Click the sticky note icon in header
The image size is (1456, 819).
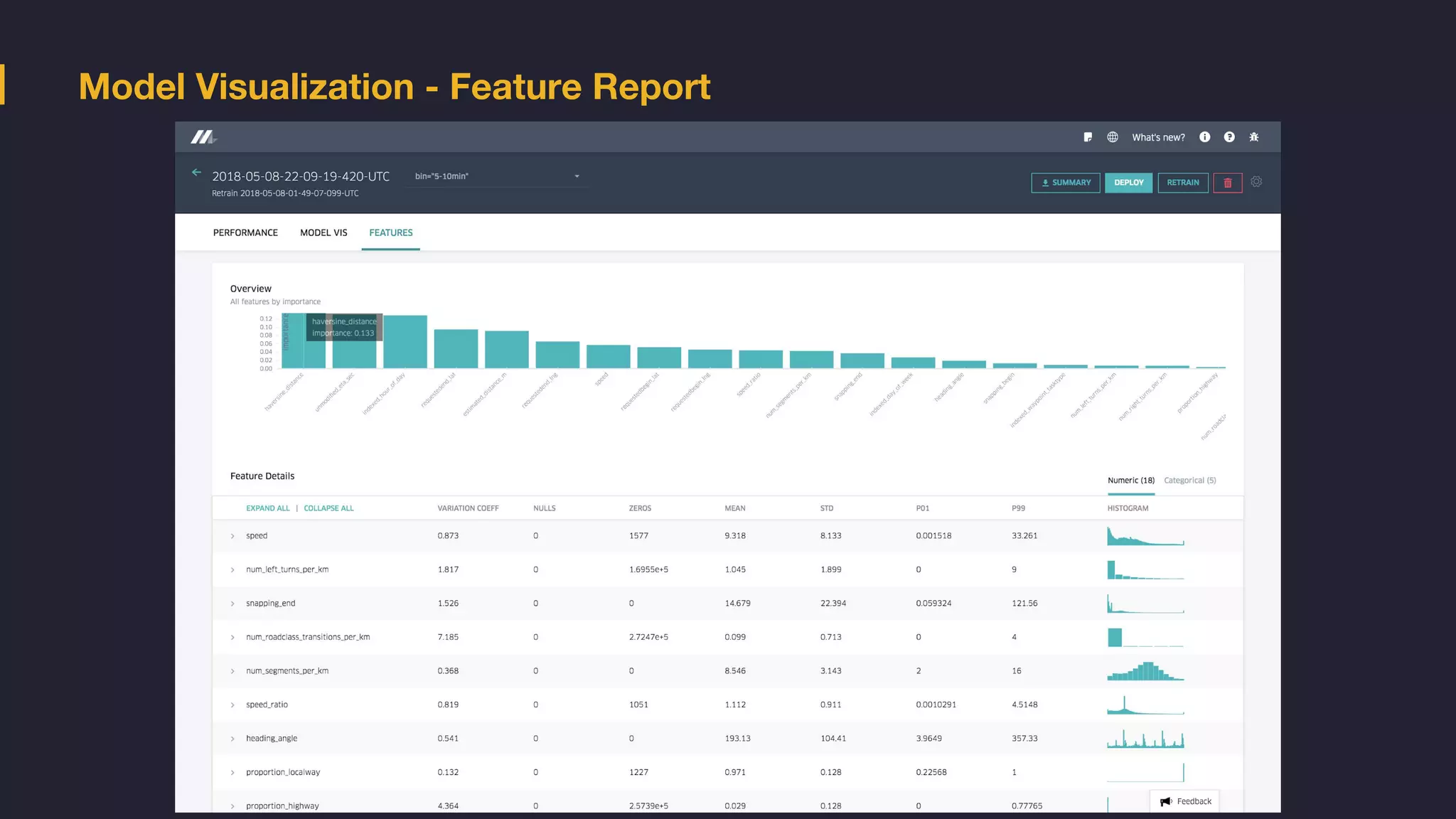pyautogui.click(x=1088, y=137)
